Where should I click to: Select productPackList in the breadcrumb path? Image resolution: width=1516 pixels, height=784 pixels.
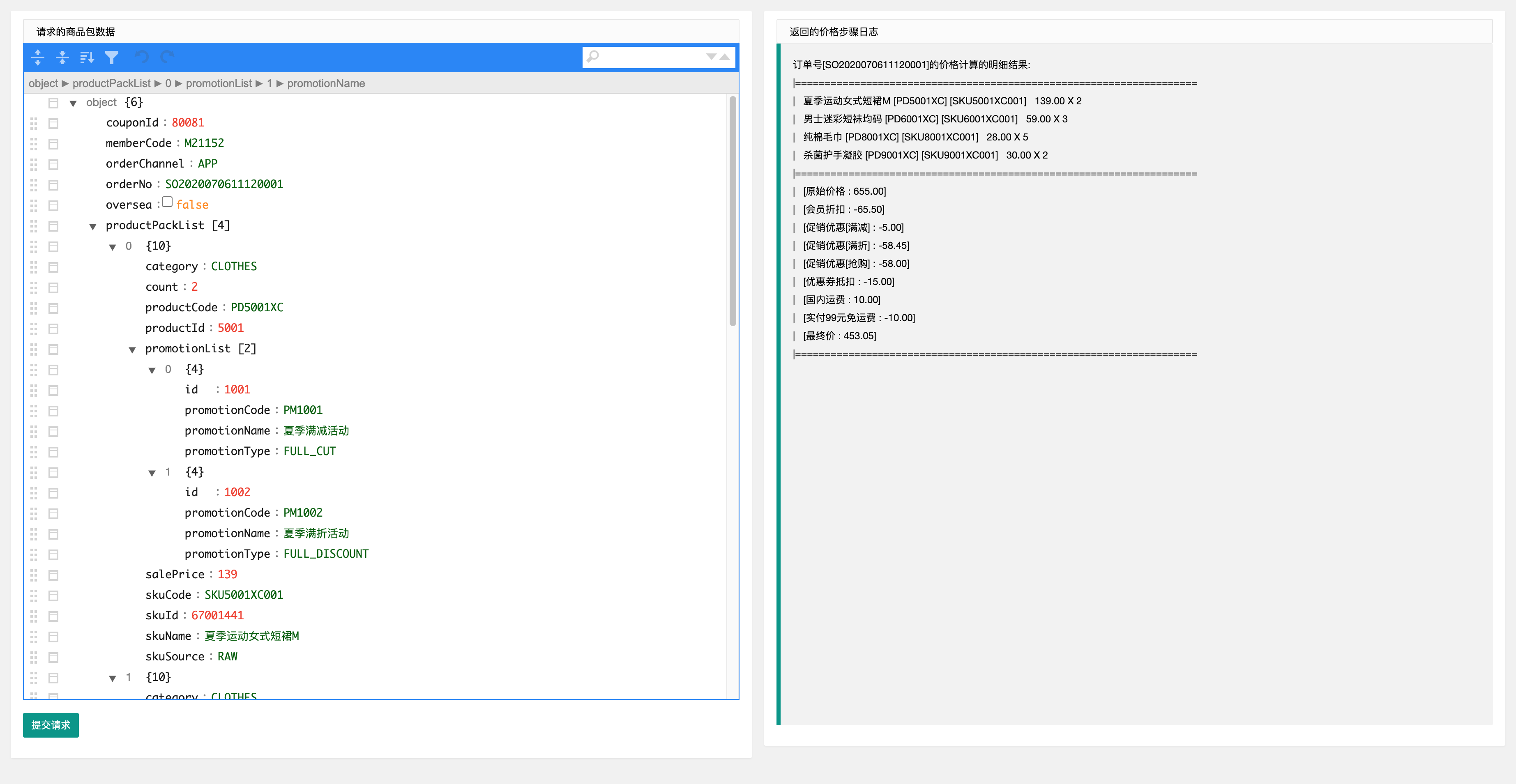pyautogui.click(x=112, y=83)
